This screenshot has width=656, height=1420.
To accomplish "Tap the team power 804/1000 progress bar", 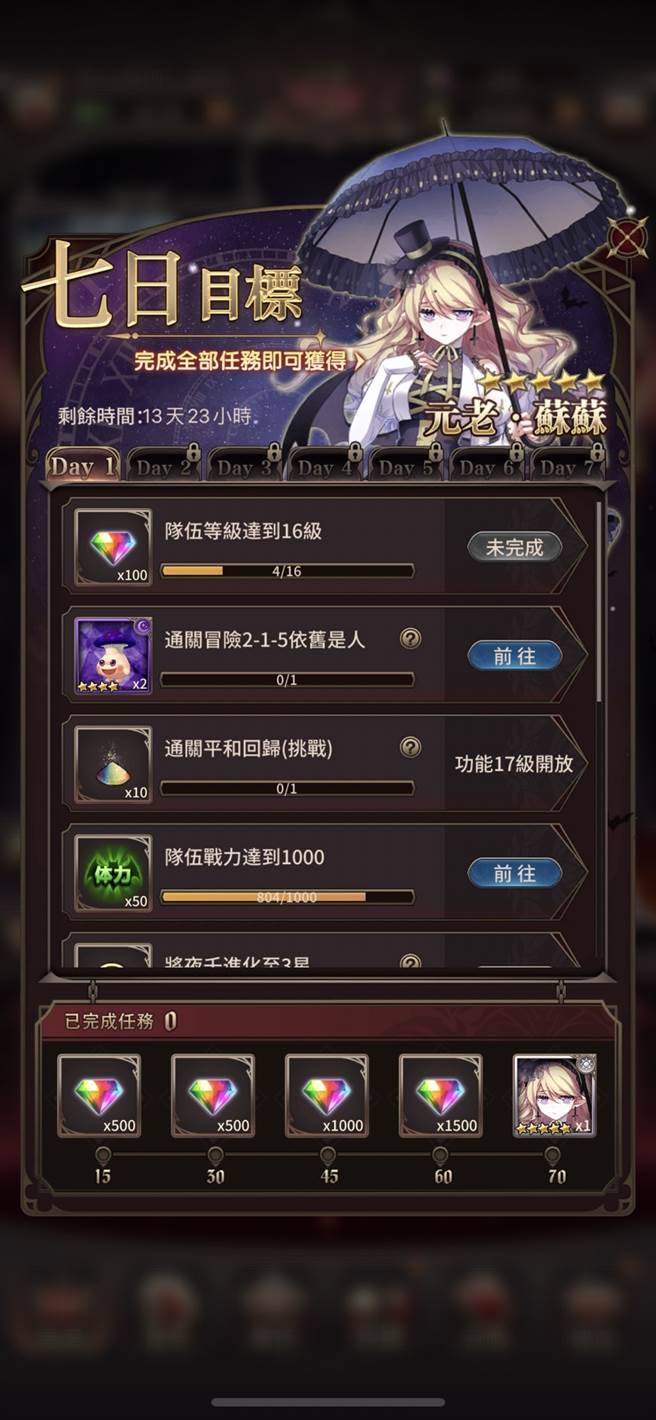I will click(x=287, y=897).
